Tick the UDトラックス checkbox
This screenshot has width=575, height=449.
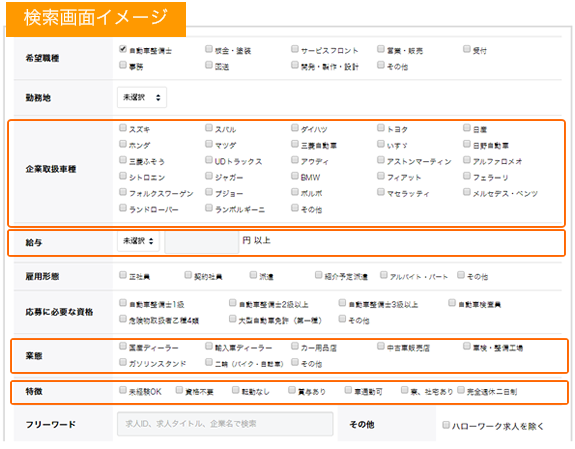[x=209, y=160]
